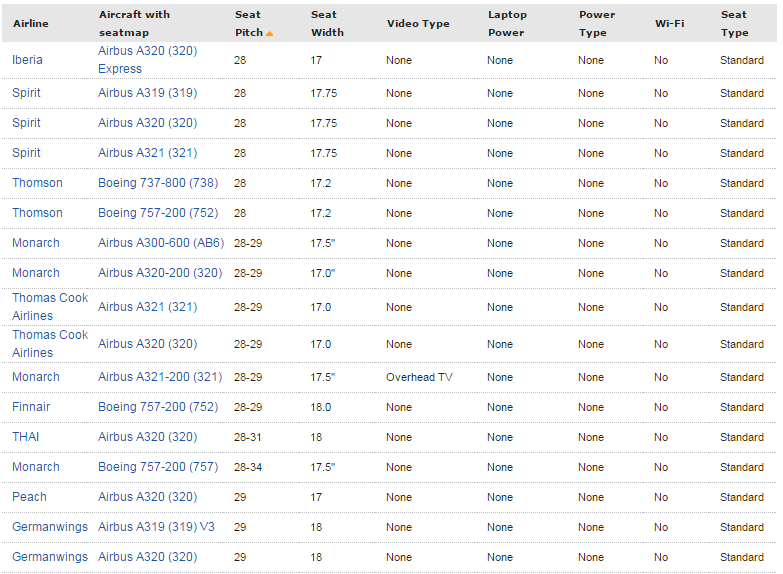Open Spirit Airbus A319 (319) seatmap
The image size is (783, 574).
[x=147, y=93]
